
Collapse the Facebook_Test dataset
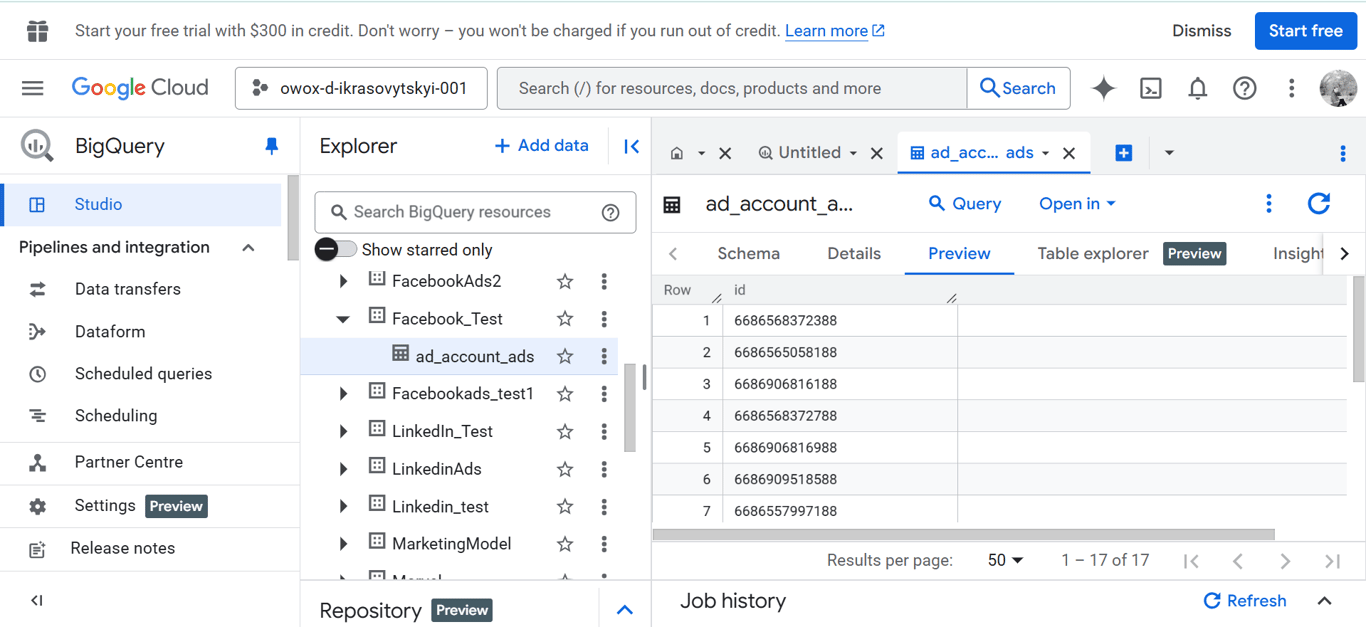(x=343, y=319)
